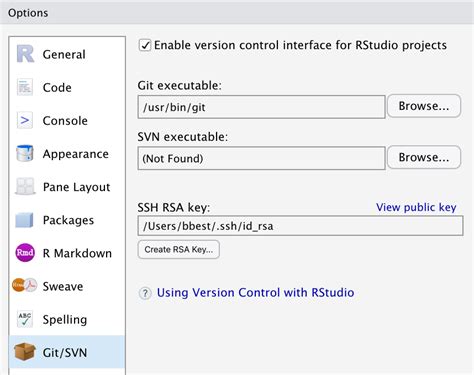The height and width of the screenshot is (375, 474).
Task: Browse for the SVN executable
Action: (424, 157)
